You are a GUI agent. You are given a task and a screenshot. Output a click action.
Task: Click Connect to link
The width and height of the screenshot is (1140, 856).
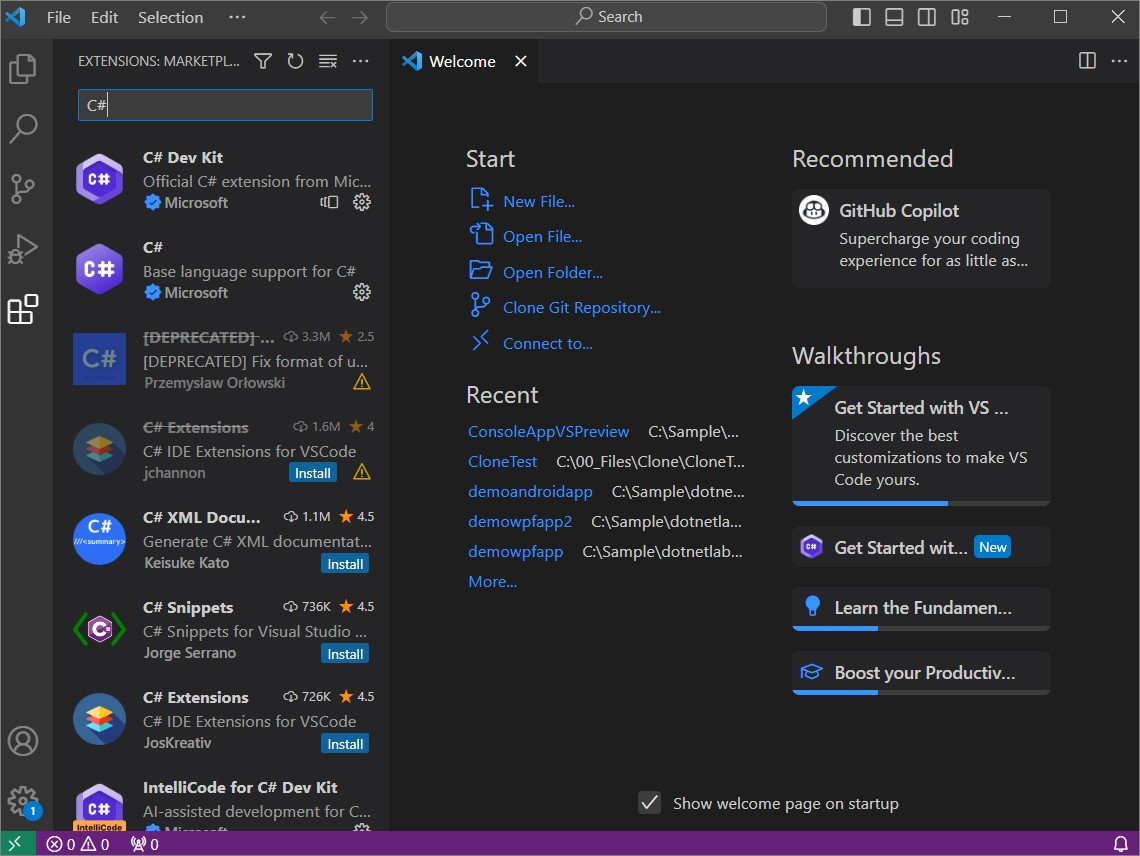pyautogui.click(x=547, y=343)
